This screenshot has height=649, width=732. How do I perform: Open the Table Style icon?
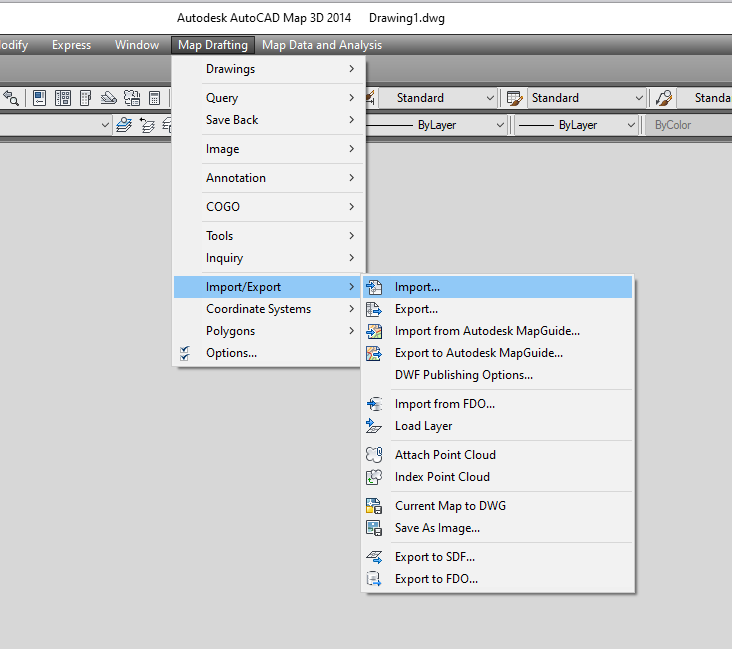click(514, 98)
